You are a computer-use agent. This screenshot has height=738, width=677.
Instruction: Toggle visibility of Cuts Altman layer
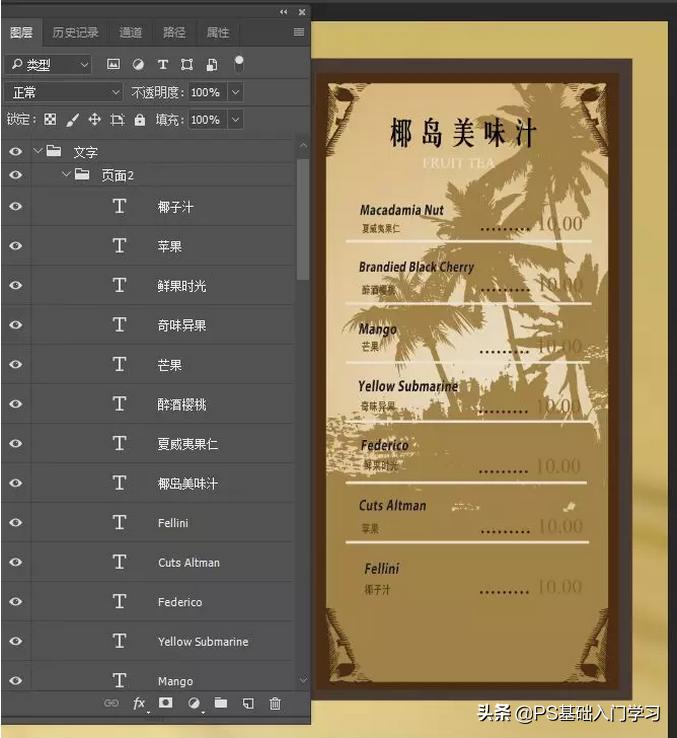coord(16,562)
